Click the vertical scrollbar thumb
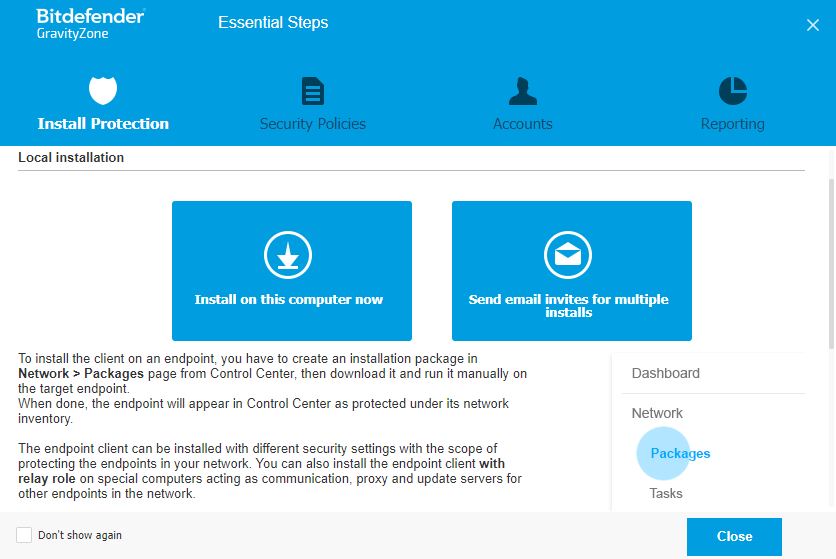 (x=831, y=264)
